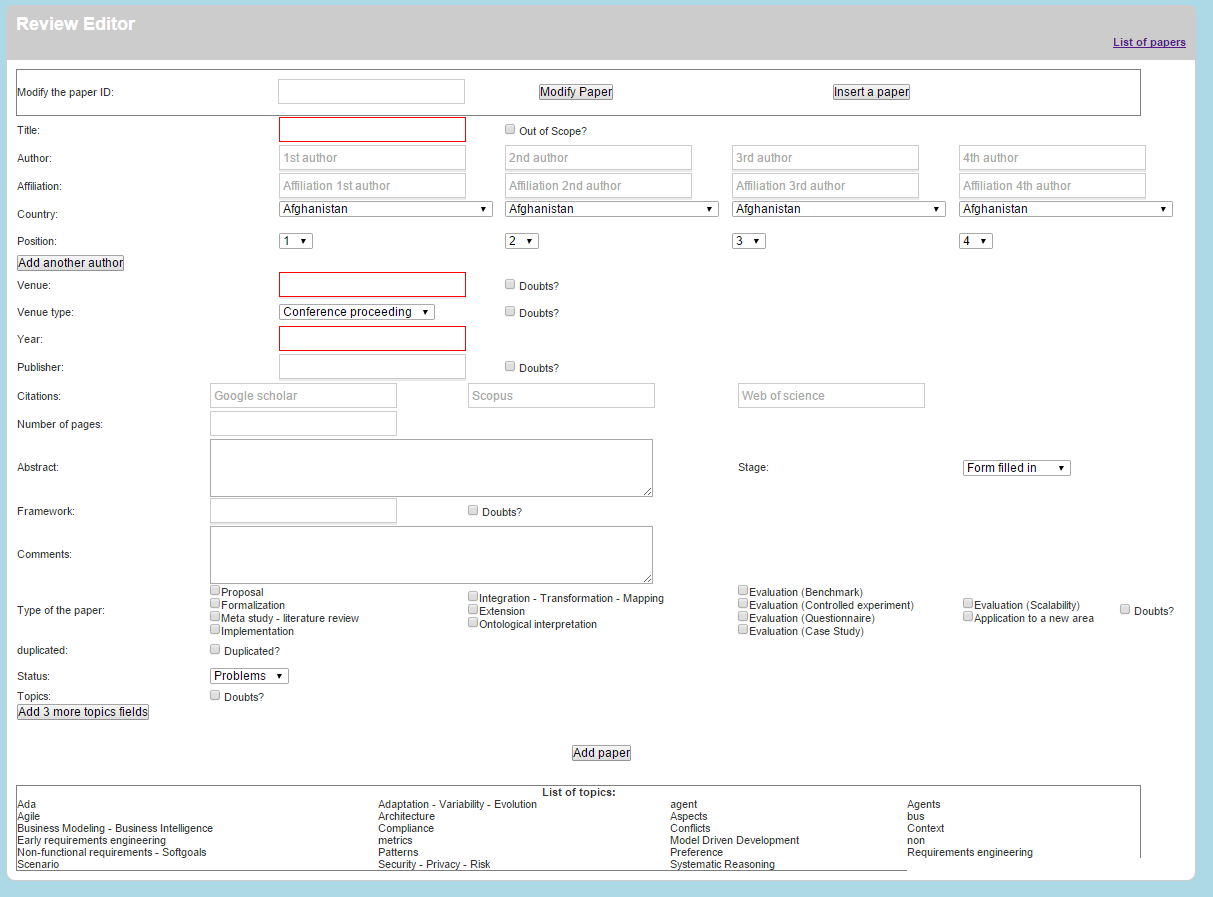The image size is (1213, 897).
Task: Check the Doubts? box beside Venue field
Action: pos(510,284)
